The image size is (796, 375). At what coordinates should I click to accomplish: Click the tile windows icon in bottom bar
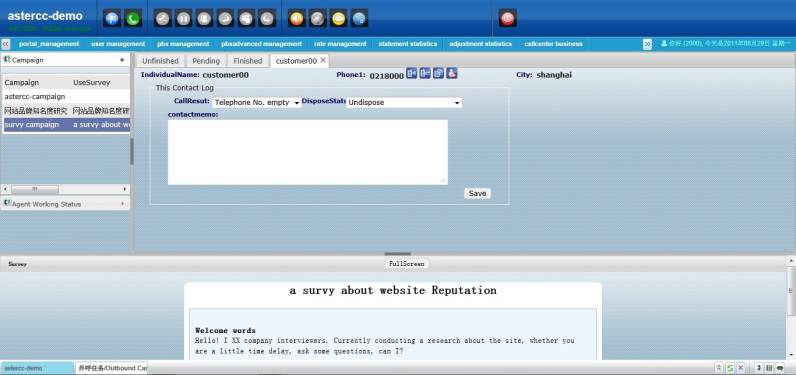click(x=770, y=368)
